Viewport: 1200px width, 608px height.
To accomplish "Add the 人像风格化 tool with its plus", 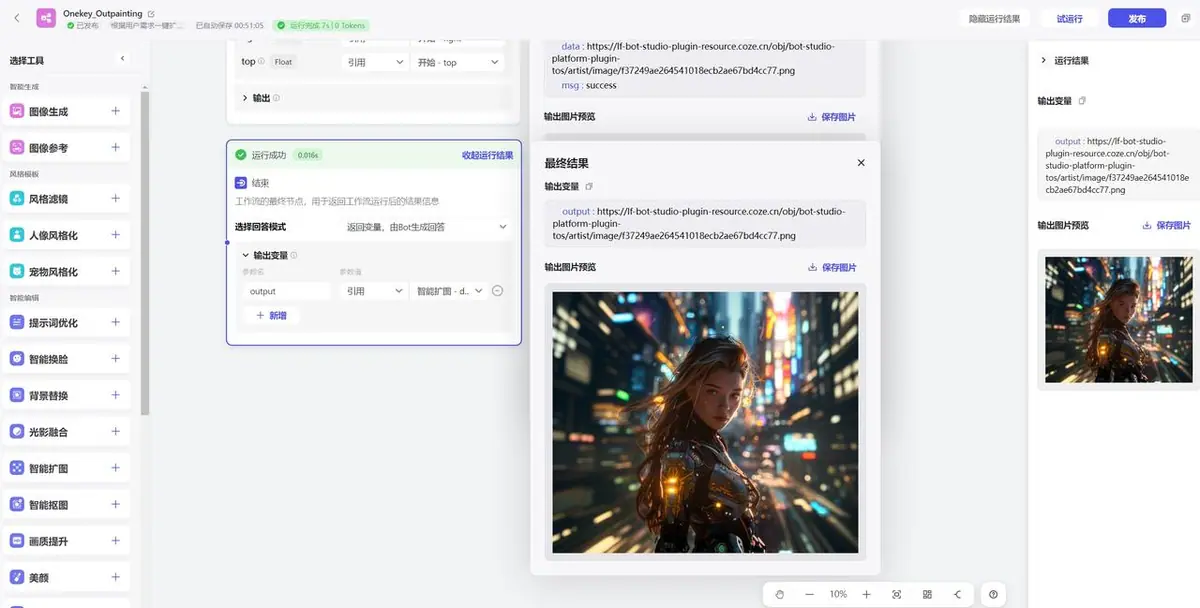I will click(x=115, y=234).
